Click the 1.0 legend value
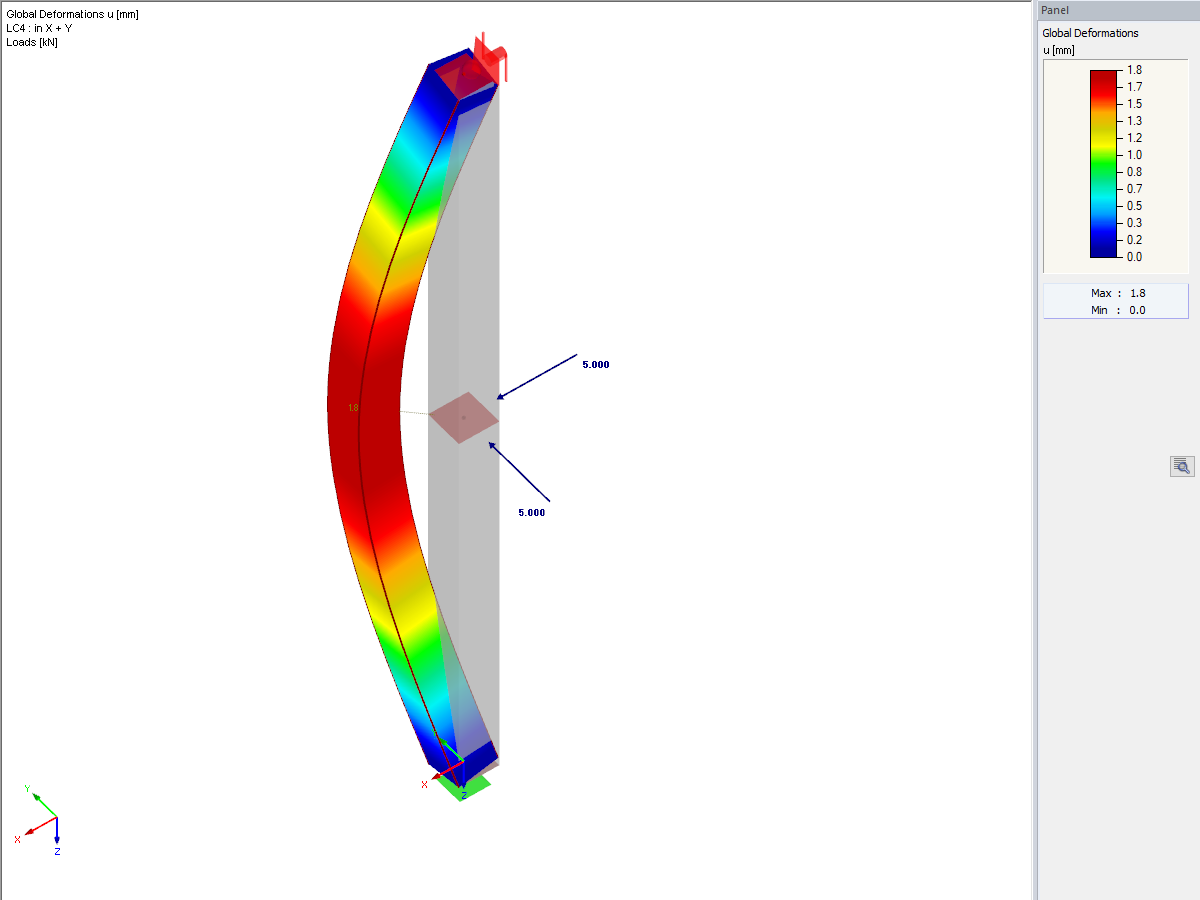Screen dimensions: 1200x900 (x=1134, y=155)
